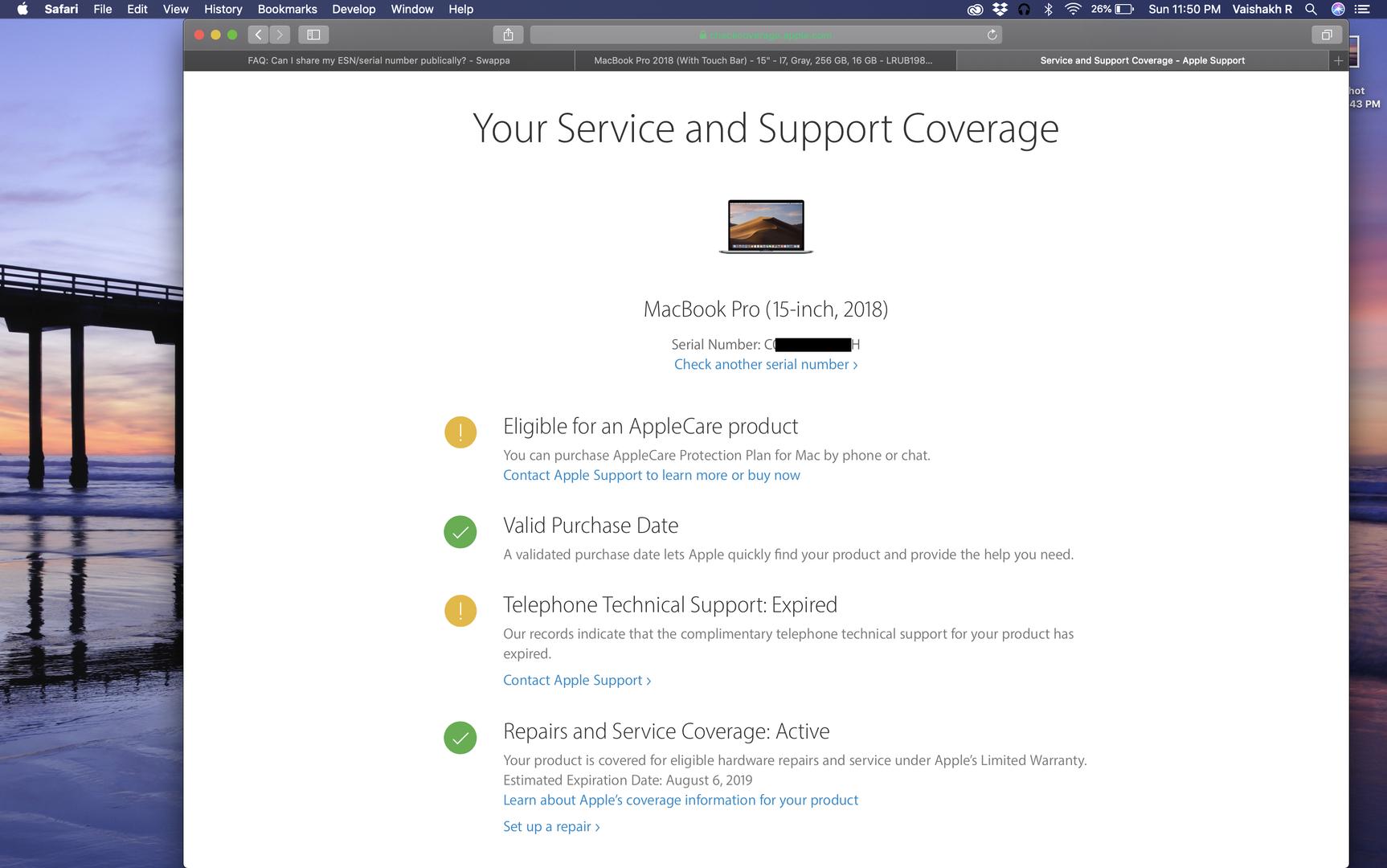Screen dimensions: 1387x868
Task: Go back in Safari
Action: (258, 35)
